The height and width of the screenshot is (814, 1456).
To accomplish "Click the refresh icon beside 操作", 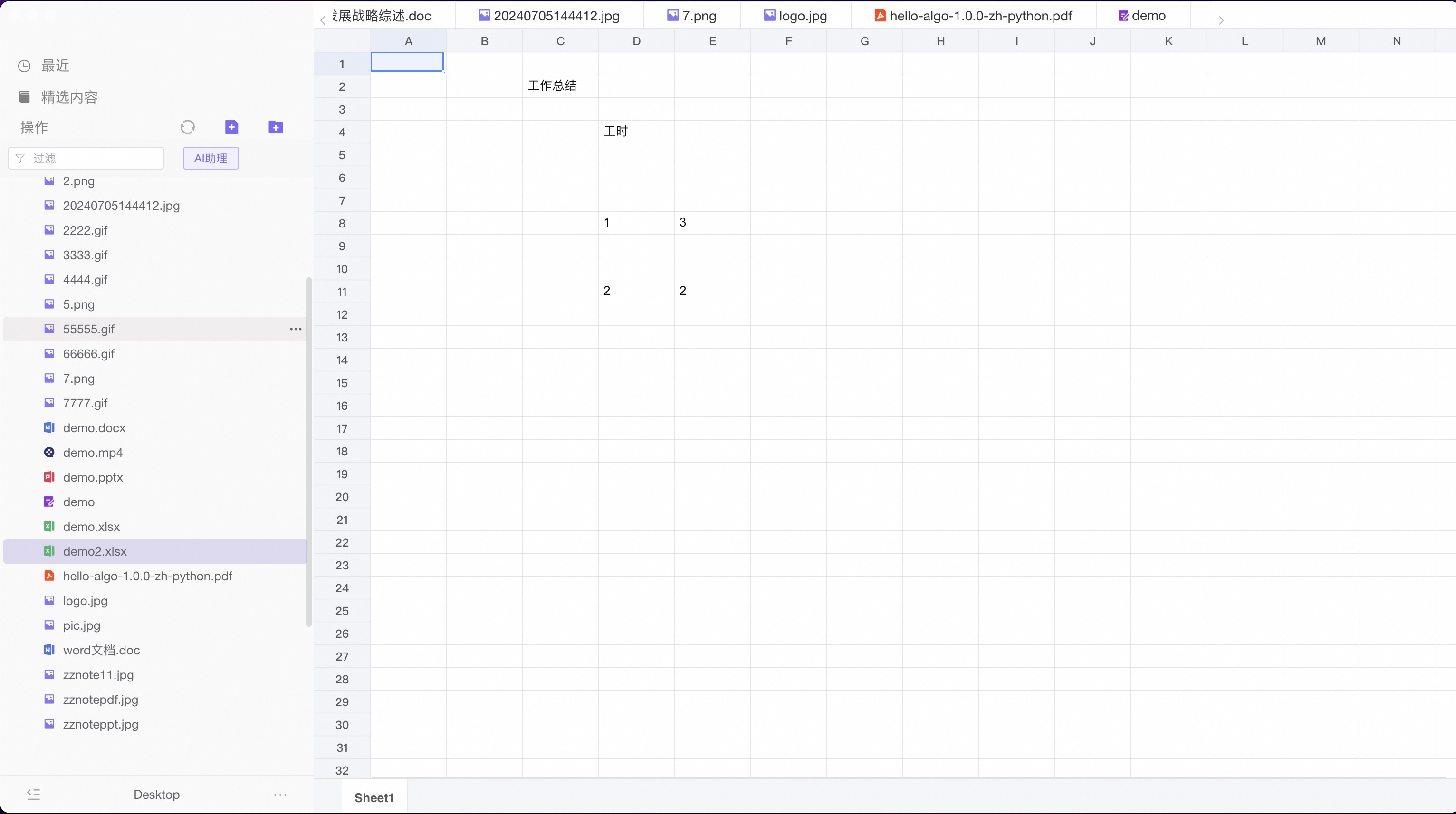I will 188,127.
